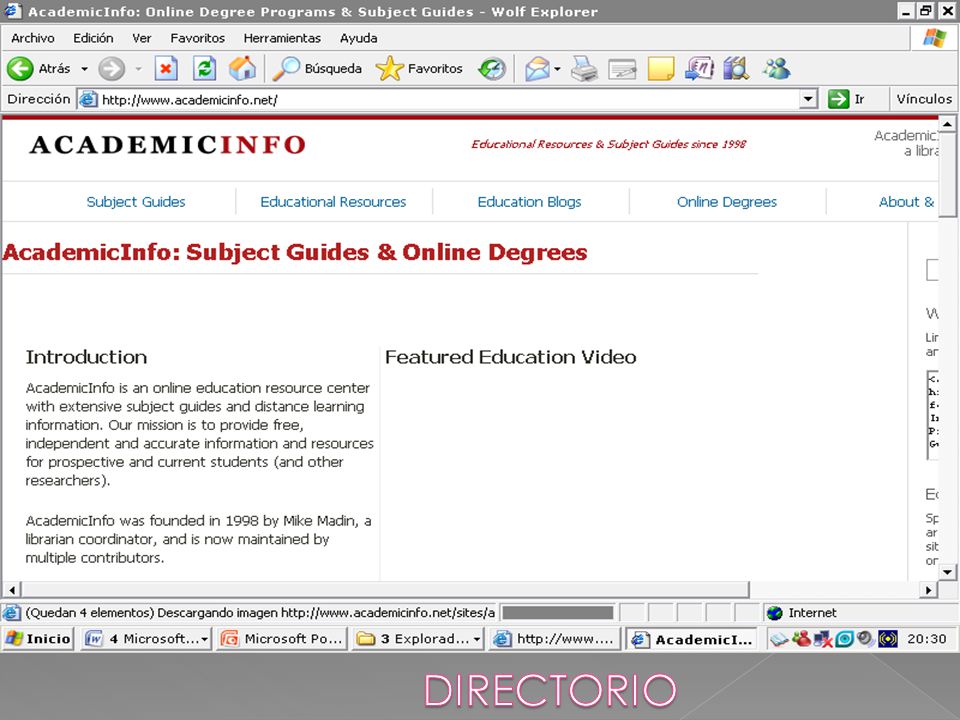The height and width of the screenshot is (720, 960).
Task: Open Online Degrees link
Action: [727, 202]
